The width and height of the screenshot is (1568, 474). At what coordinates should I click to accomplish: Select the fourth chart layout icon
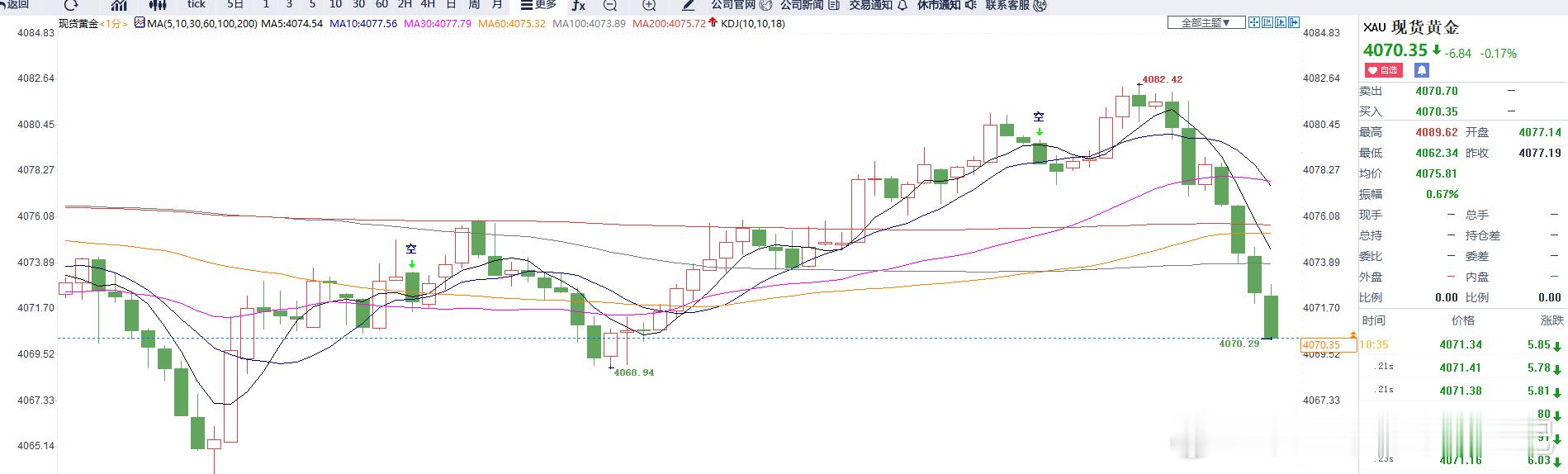point(1294,22)
